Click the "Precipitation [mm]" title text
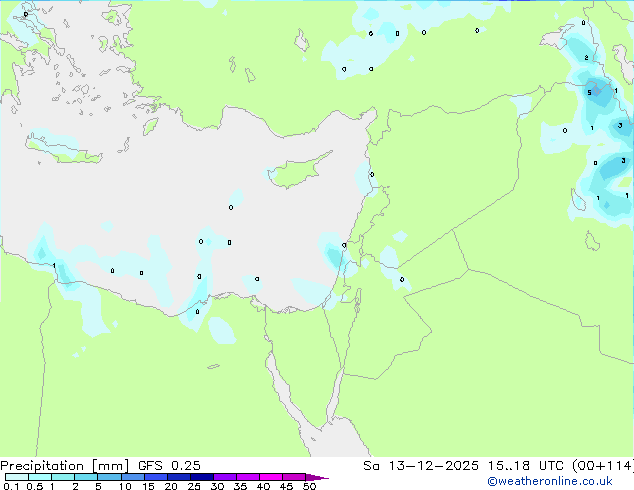This screenshot has height=490, width=634. [x=64, y=466]
